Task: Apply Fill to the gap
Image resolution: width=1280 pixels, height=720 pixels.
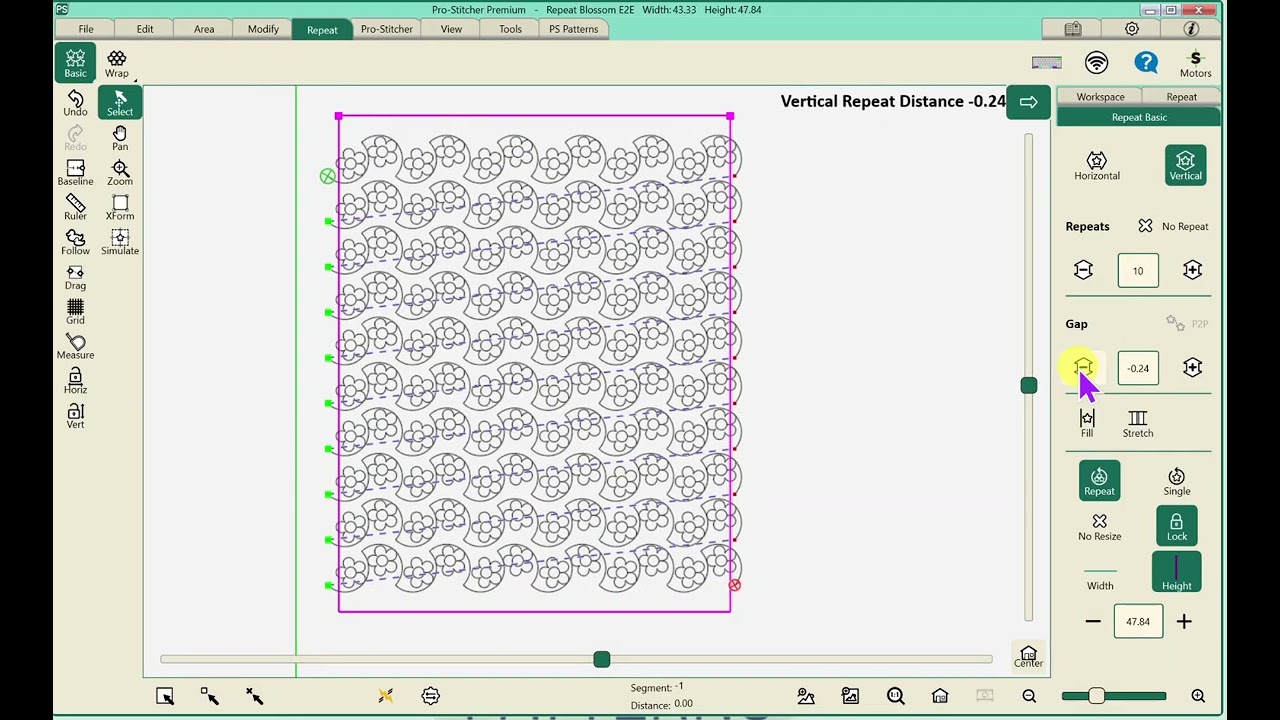Action: pos(1087,424)
